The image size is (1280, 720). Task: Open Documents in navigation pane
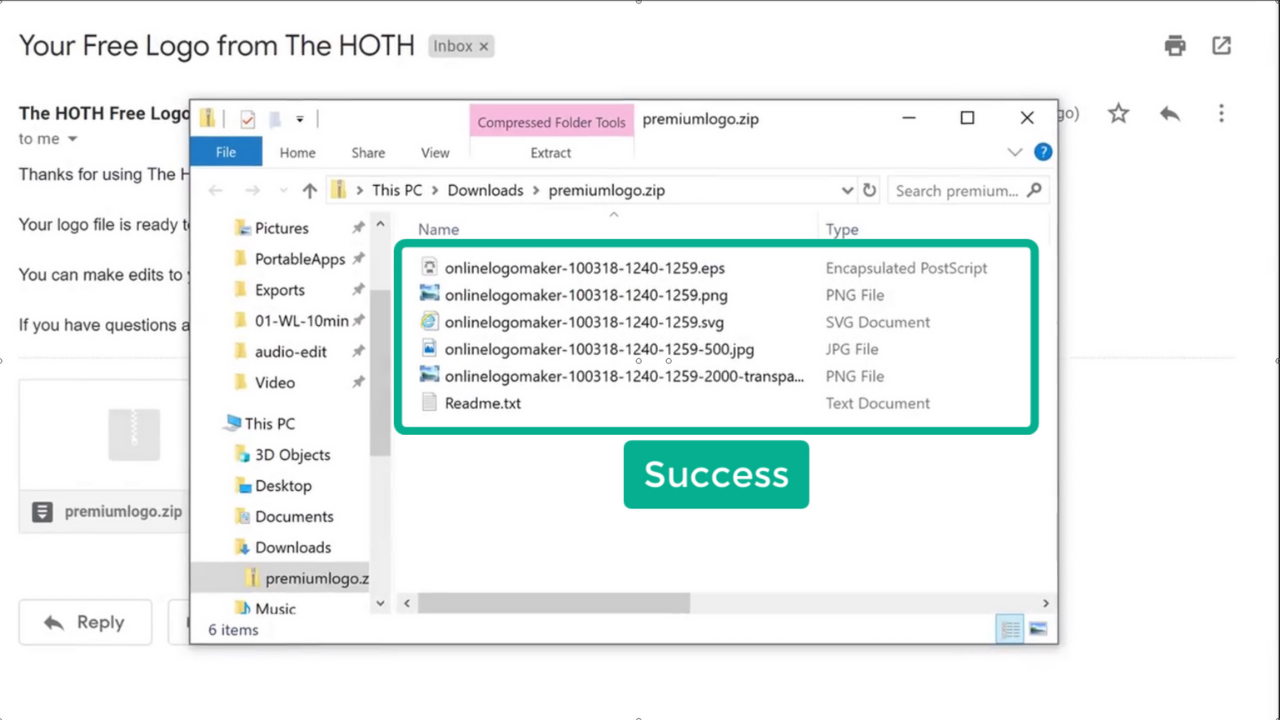tap(294, 516)
